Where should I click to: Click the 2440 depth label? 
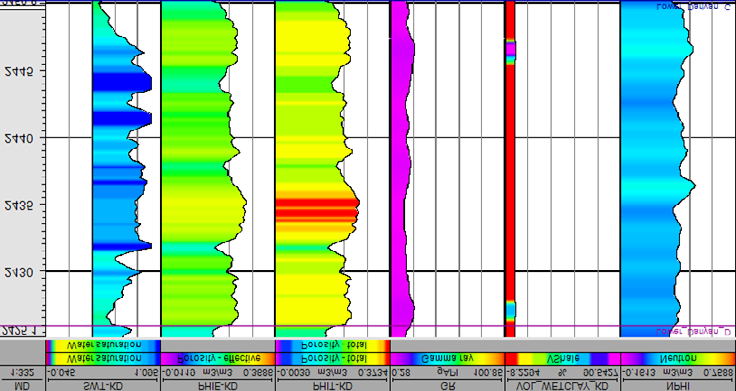20,139
